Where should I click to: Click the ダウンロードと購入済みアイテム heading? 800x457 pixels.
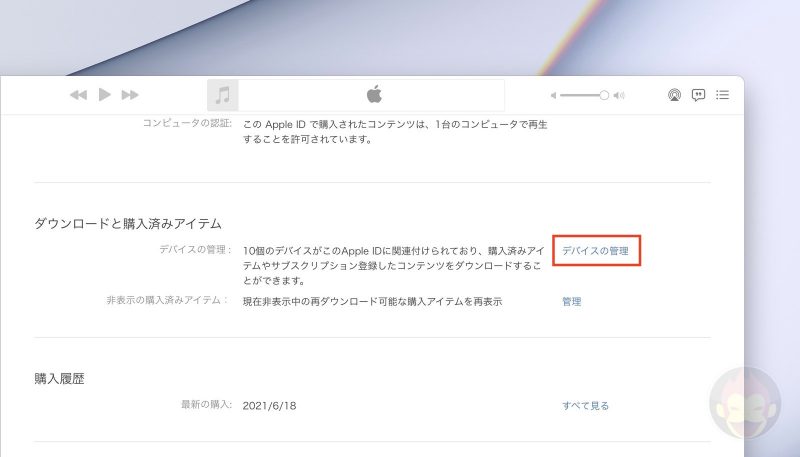128,223
